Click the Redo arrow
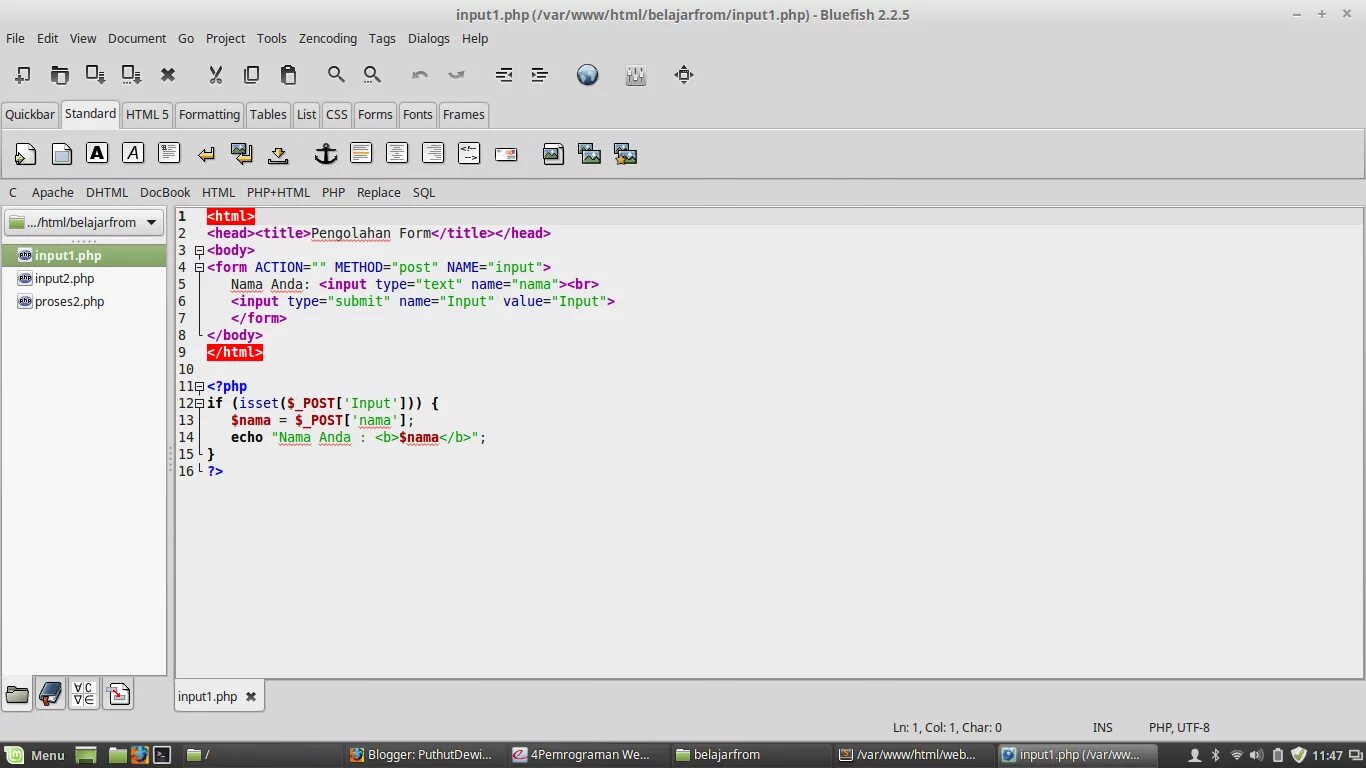The width and height of the screenshot is (1366, 768). (456, 75)
